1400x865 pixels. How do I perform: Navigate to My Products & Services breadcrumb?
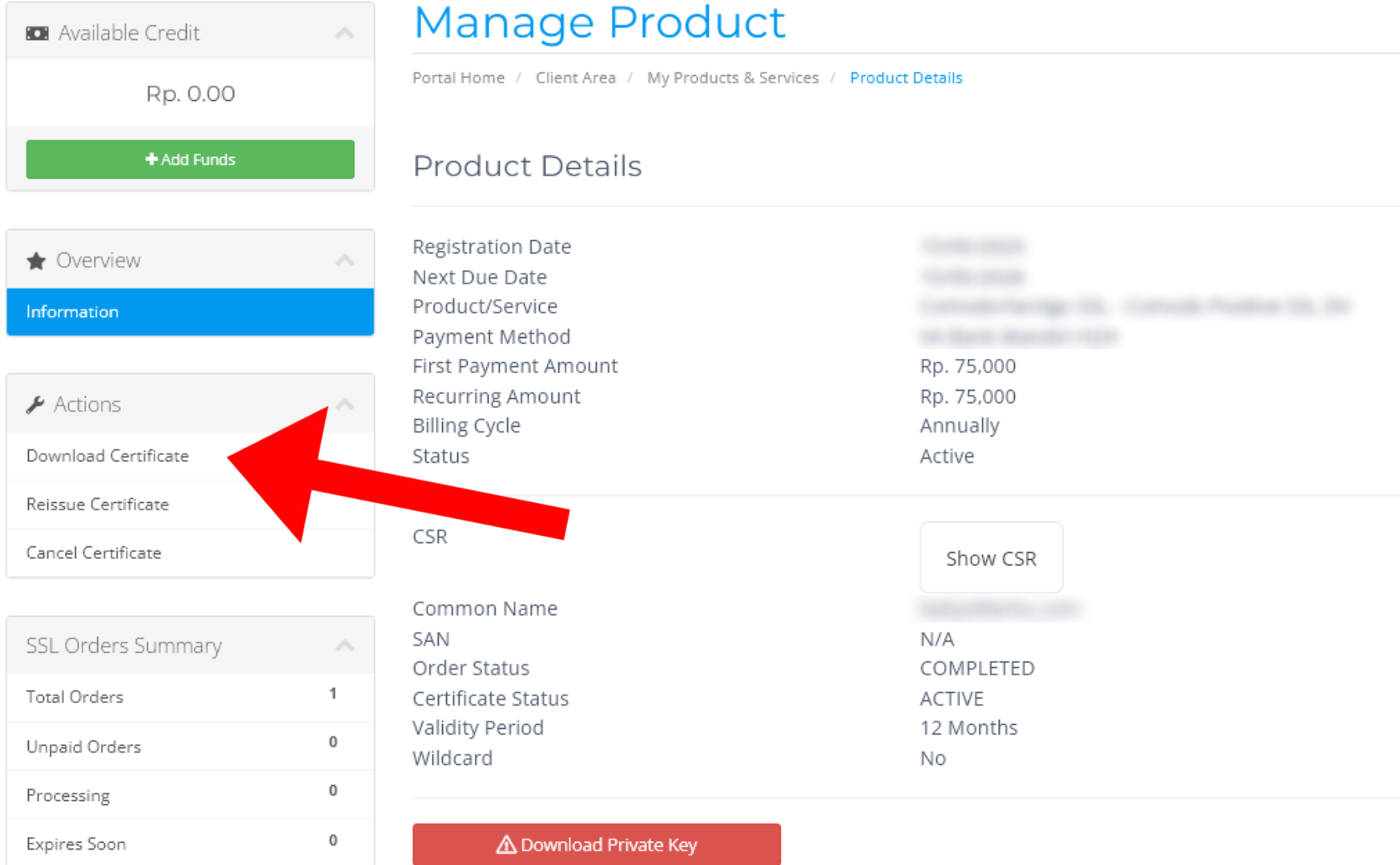pyautogui.click(x=732, y=78)
